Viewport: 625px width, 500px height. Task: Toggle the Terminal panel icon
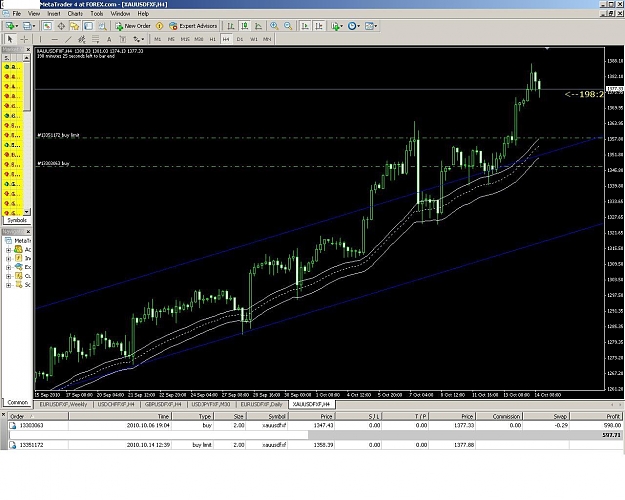coord(88,26)
